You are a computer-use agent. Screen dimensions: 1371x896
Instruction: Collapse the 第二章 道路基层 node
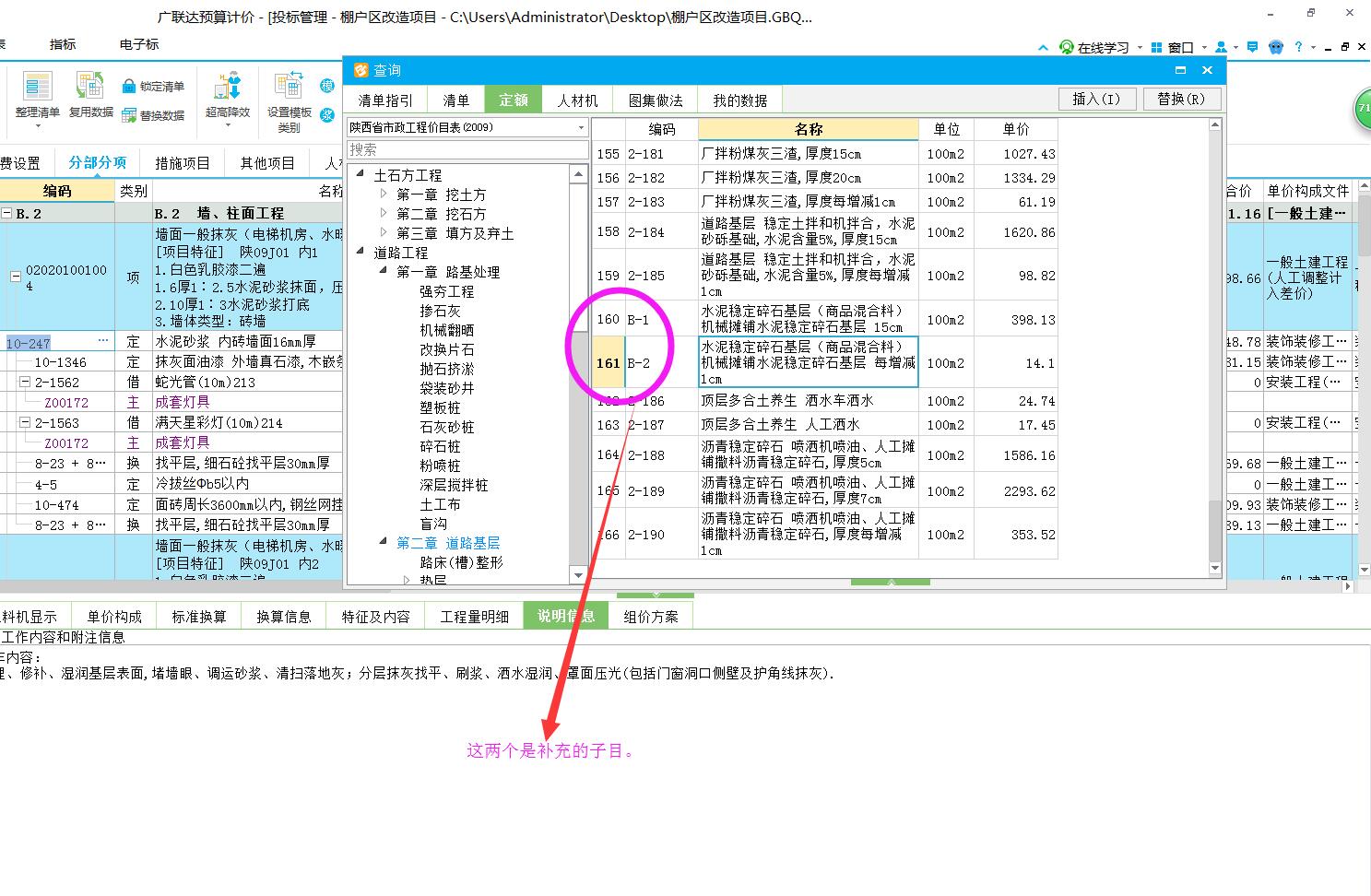[384, 542]
